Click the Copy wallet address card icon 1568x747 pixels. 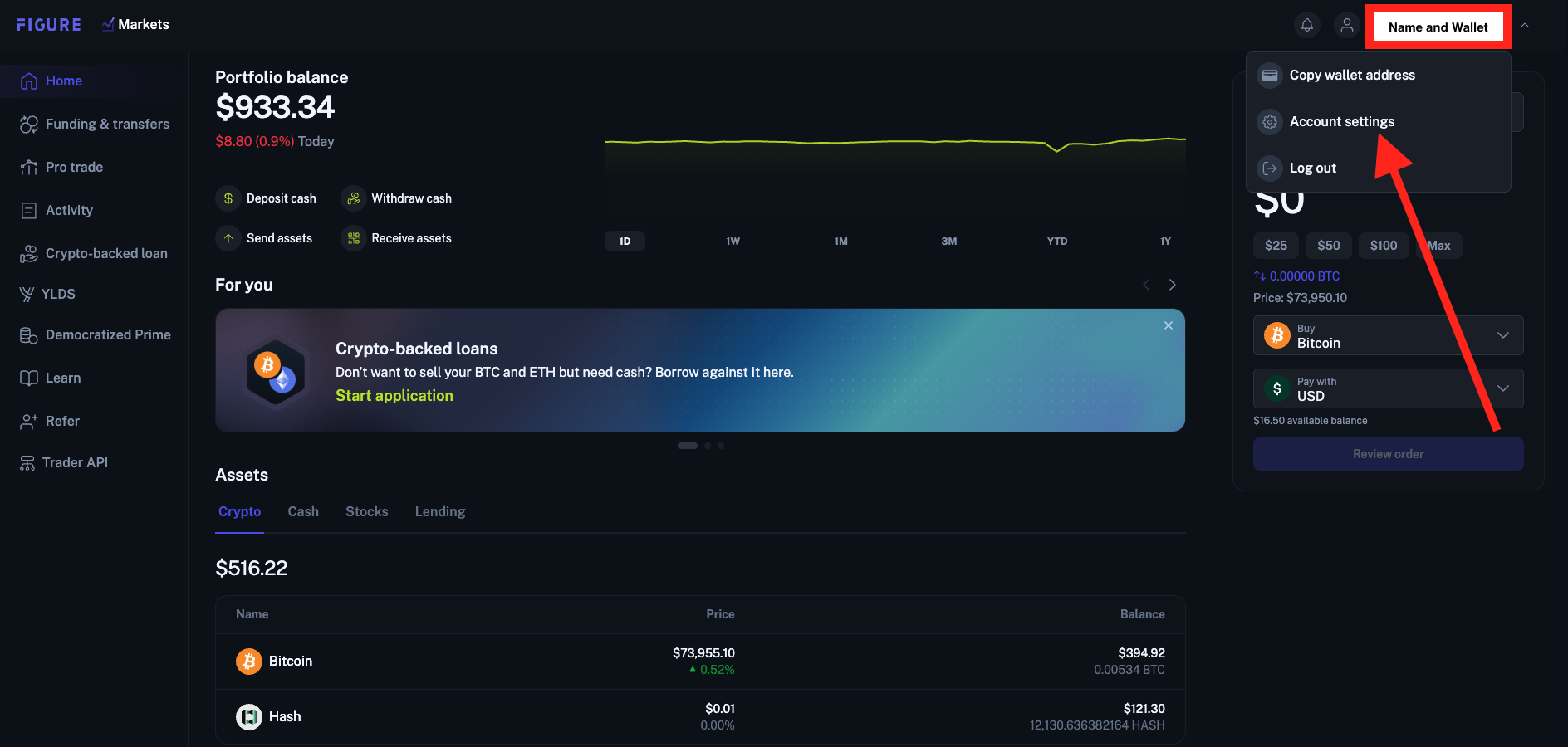tap(1270, 75)
